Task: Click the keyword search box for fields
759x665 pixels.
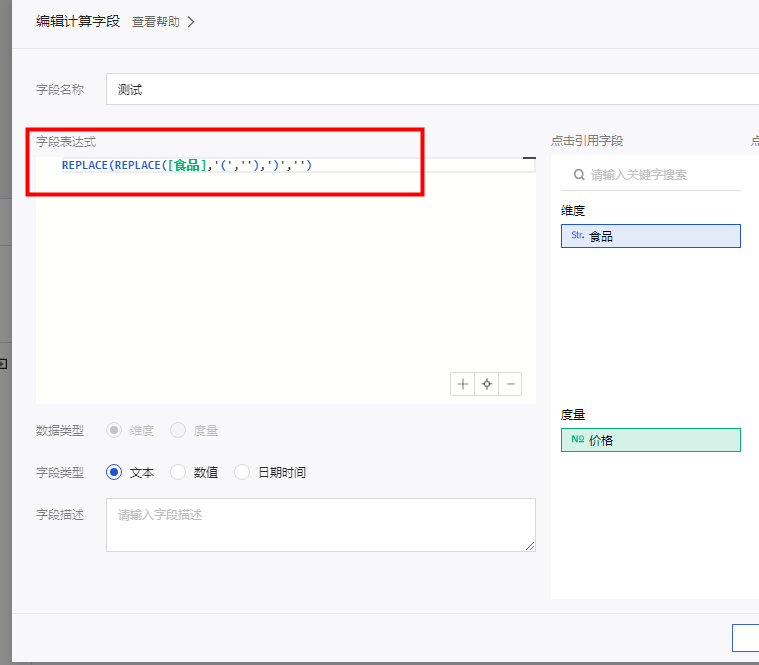Action: (660, 174)
